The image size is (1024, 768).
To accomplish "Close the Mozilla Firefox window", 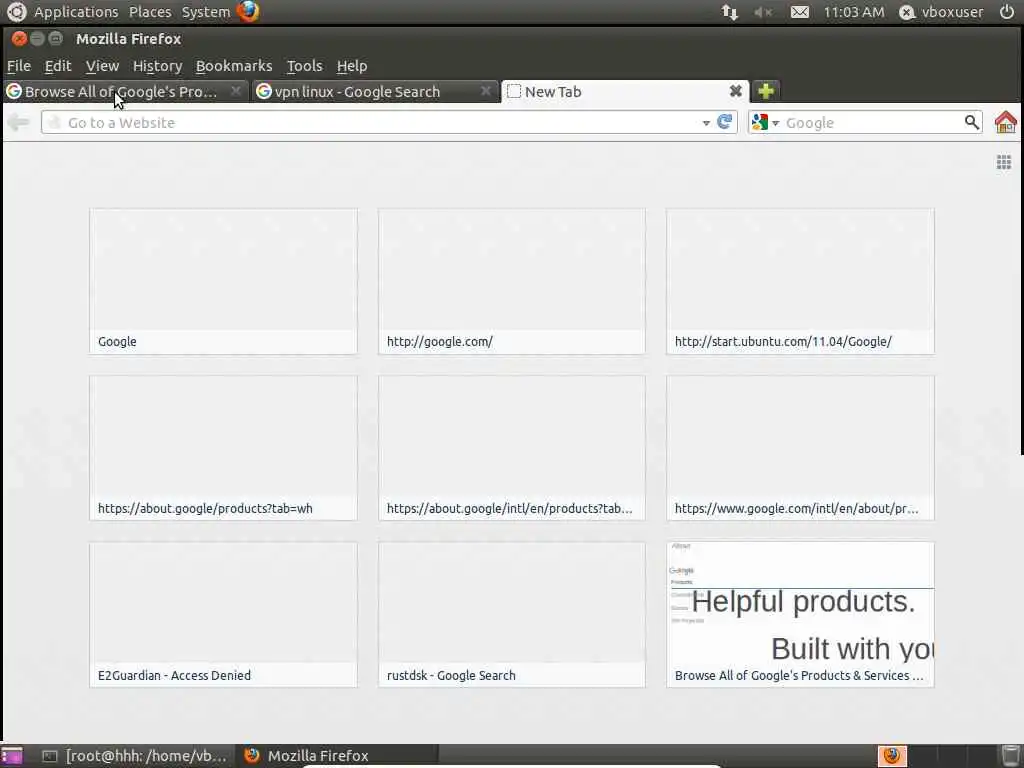I will 19,39.
